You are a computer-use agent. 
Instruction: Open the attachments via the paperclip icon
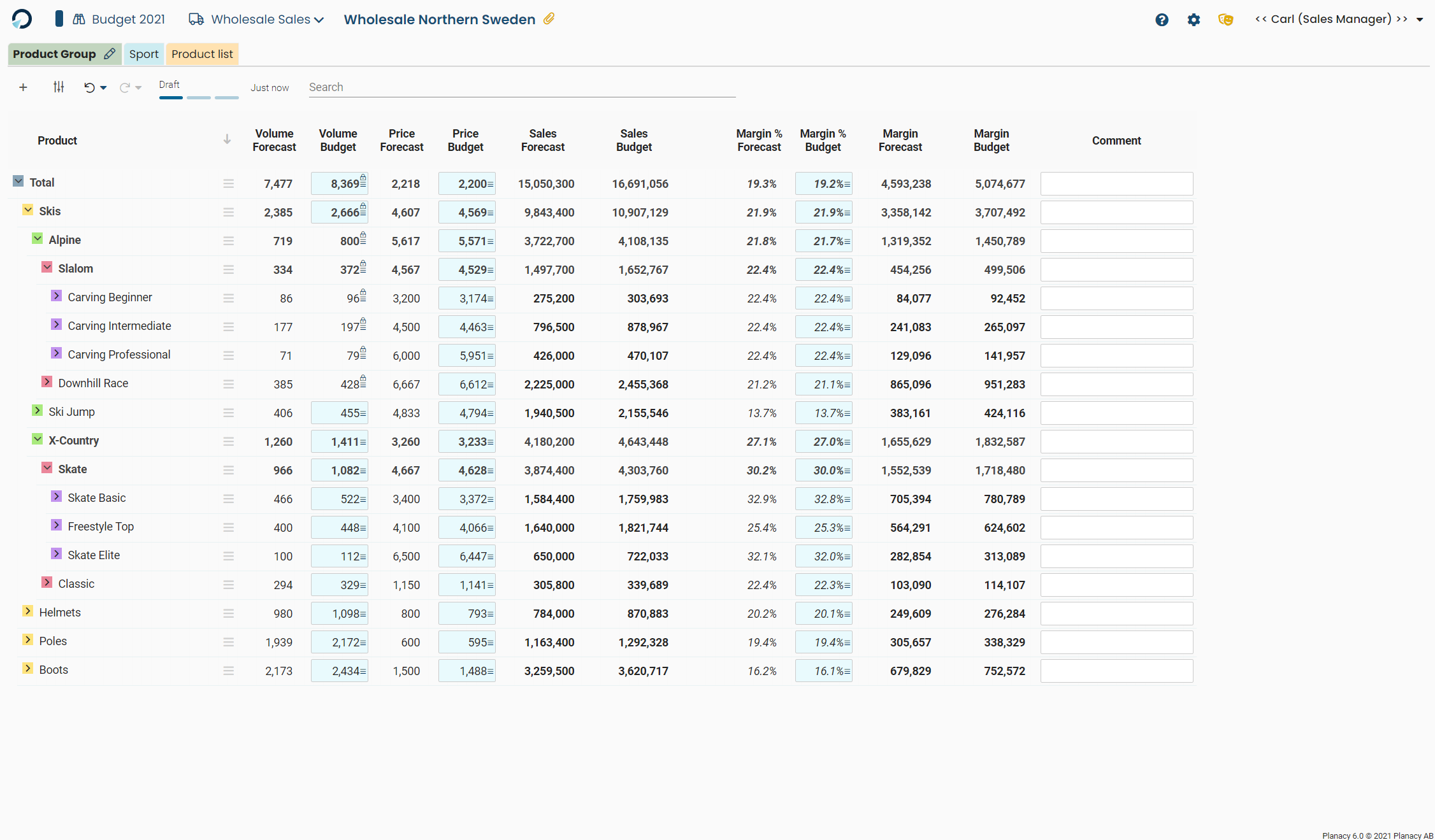point(548,19)
